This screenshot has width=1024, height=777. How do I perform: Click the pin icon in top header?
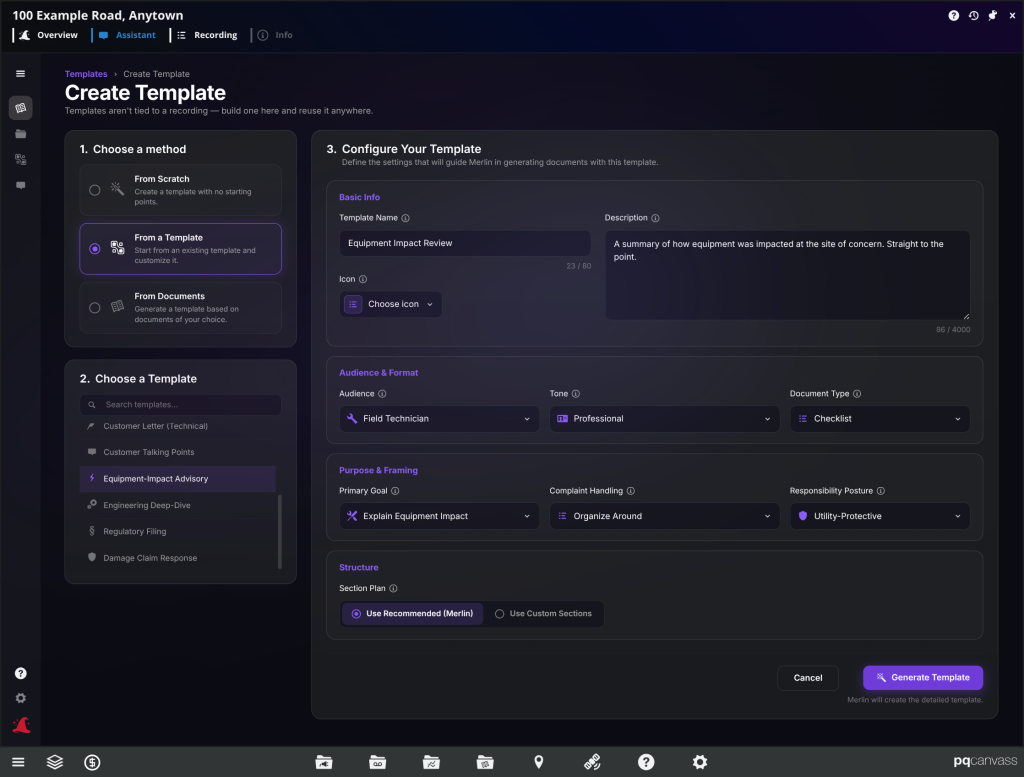click(x=993, y=16)
